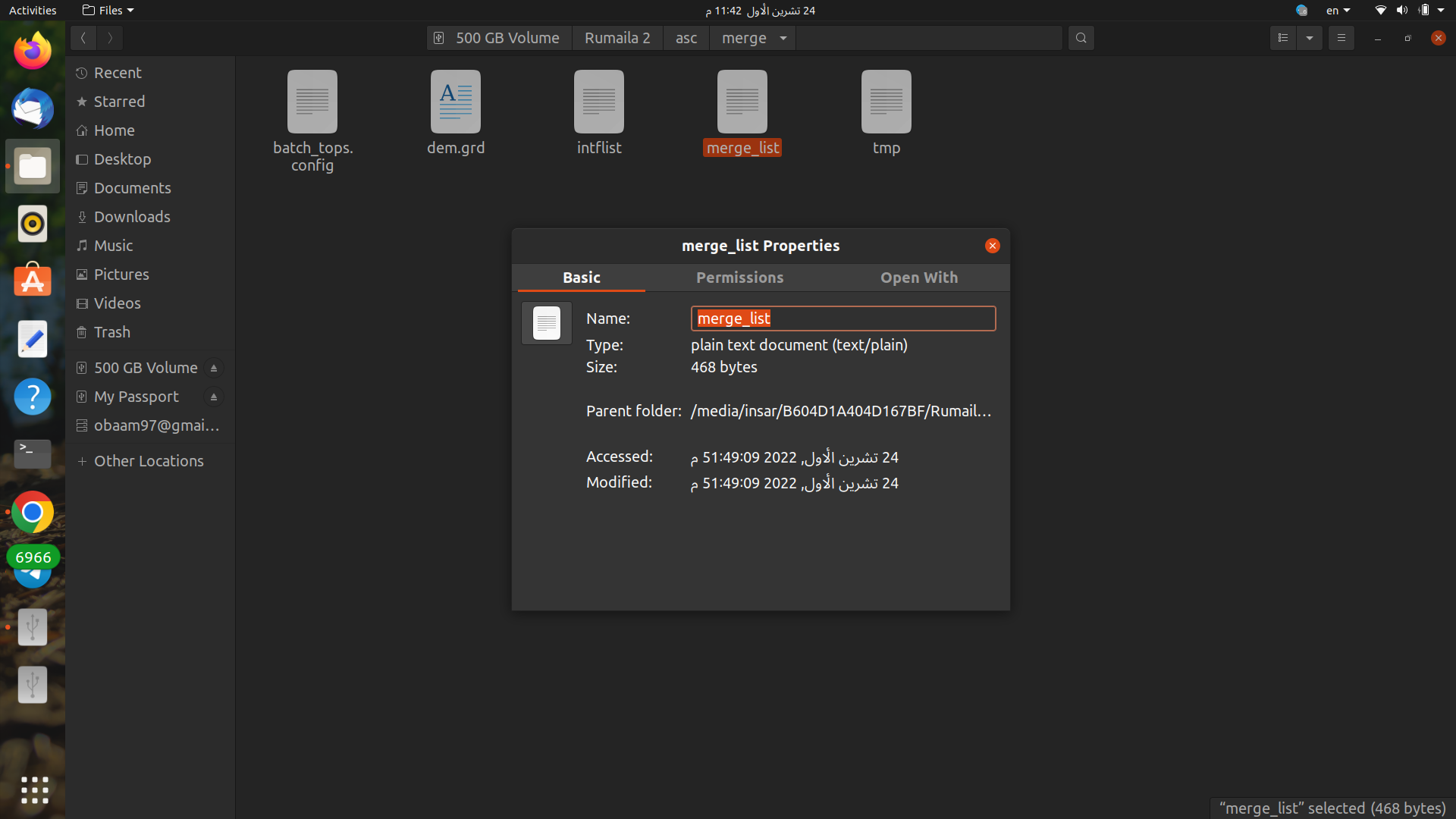Screen dimensions: 1456x819
Task: Open Downloads from the sidebar
Action: coord(132,216)
